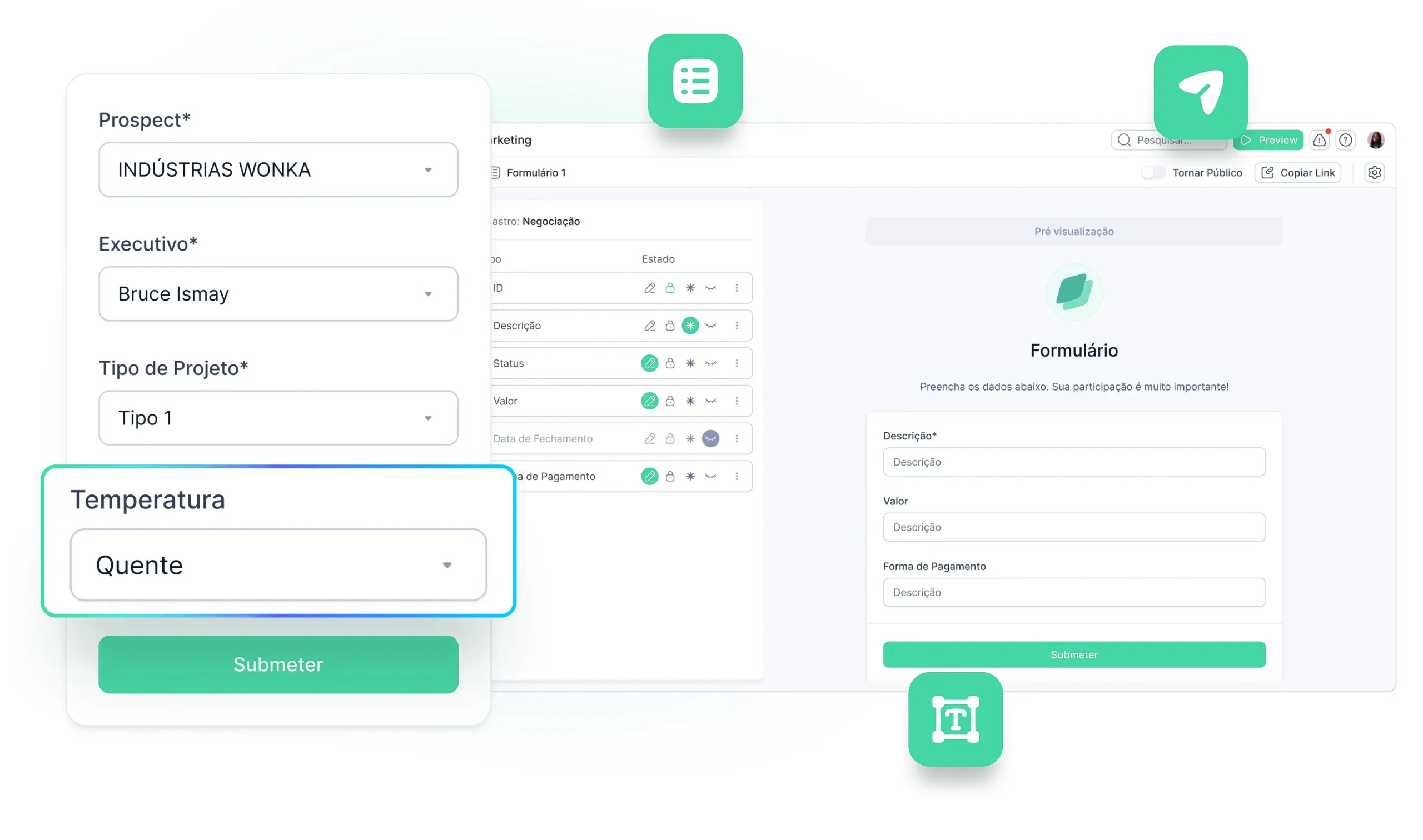This screenshot has height=840, width=1423.
Task: Expand the Executivo dropdown with Bruce Ismay
Action: 278,294
